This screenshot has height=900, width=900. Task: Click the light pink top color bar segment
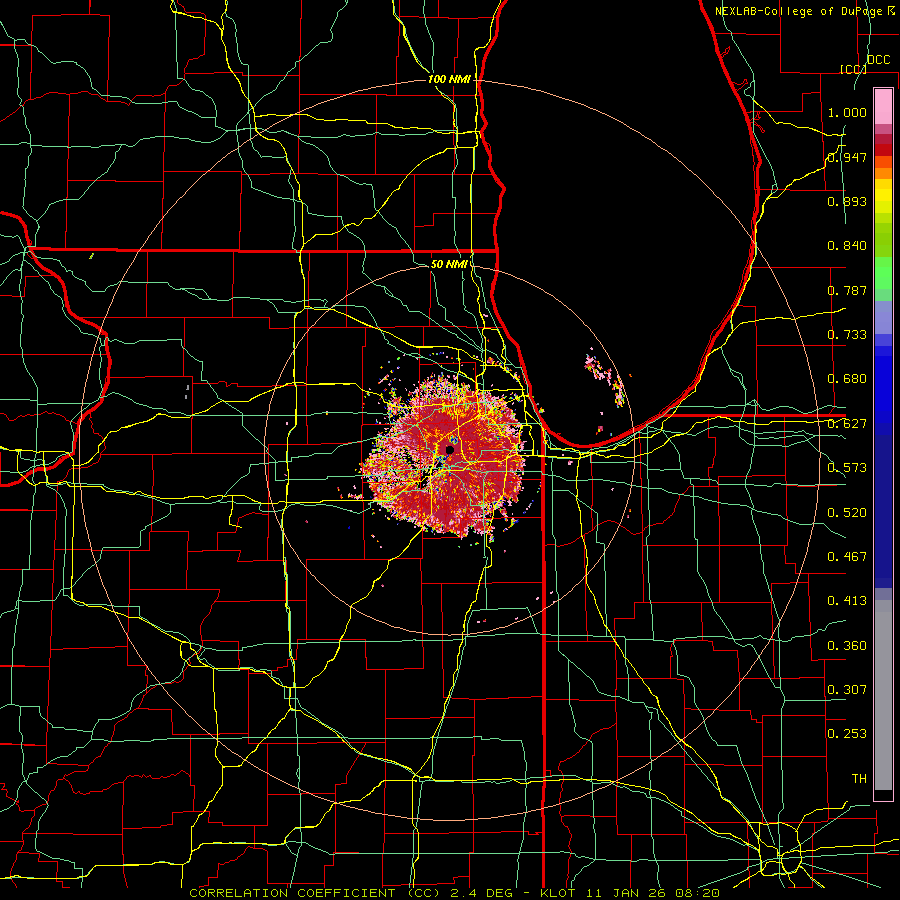pos(883,106)
